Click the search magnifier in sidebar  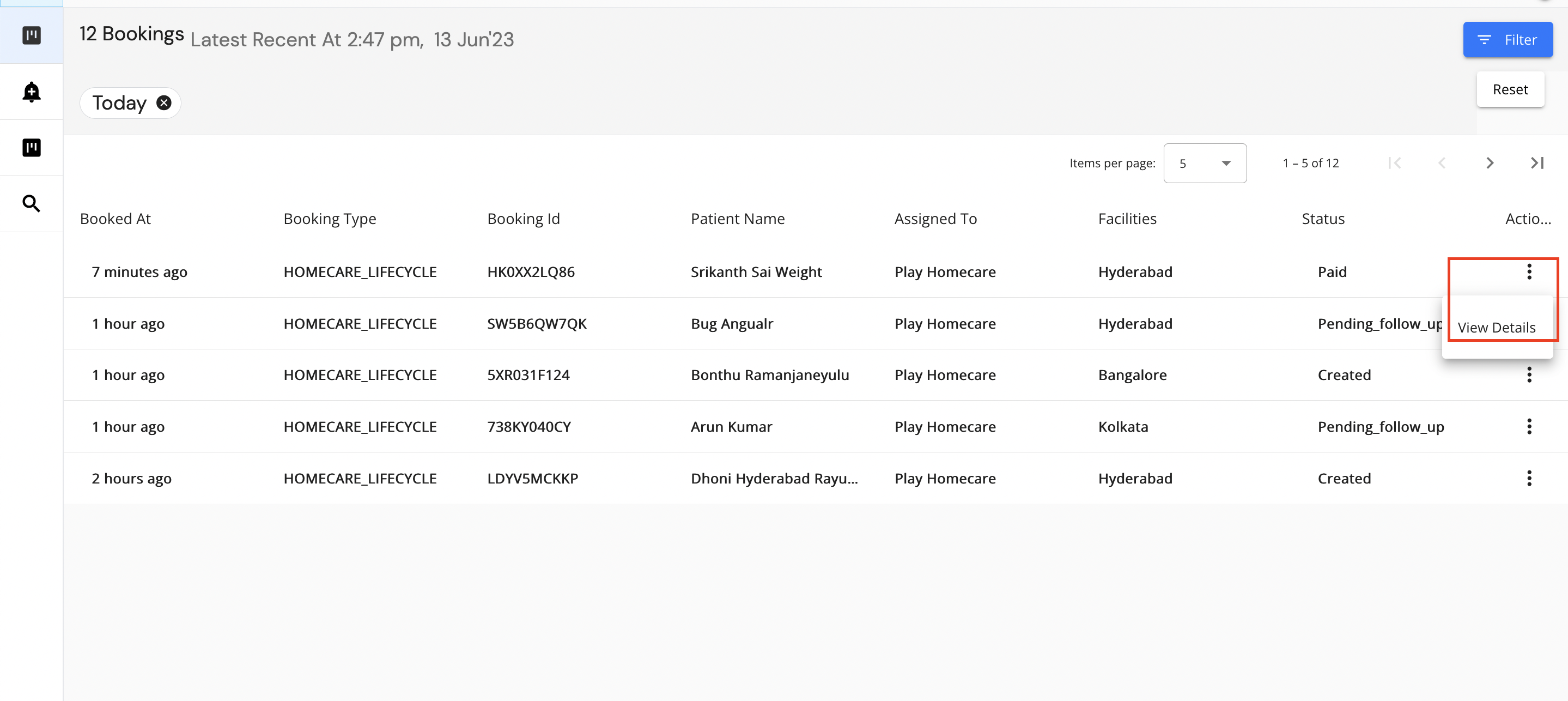pos(31,203)
